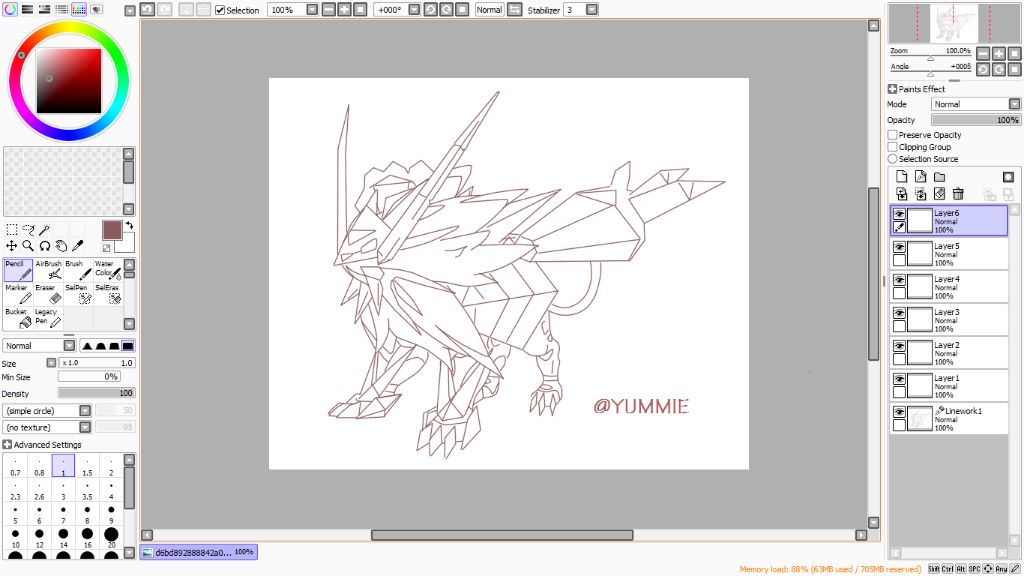Click the foreground color swatch
The image size is (1024, 576).
coord(112,230)
